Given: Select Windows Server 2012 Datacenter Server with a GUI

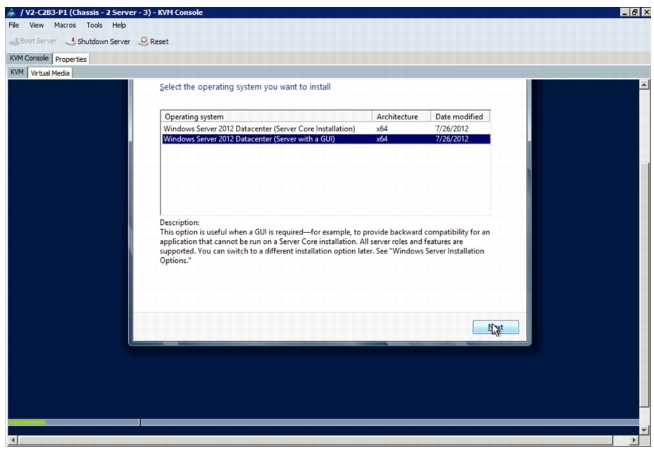Looking at the screenshot, I should (x=326, y=139).
